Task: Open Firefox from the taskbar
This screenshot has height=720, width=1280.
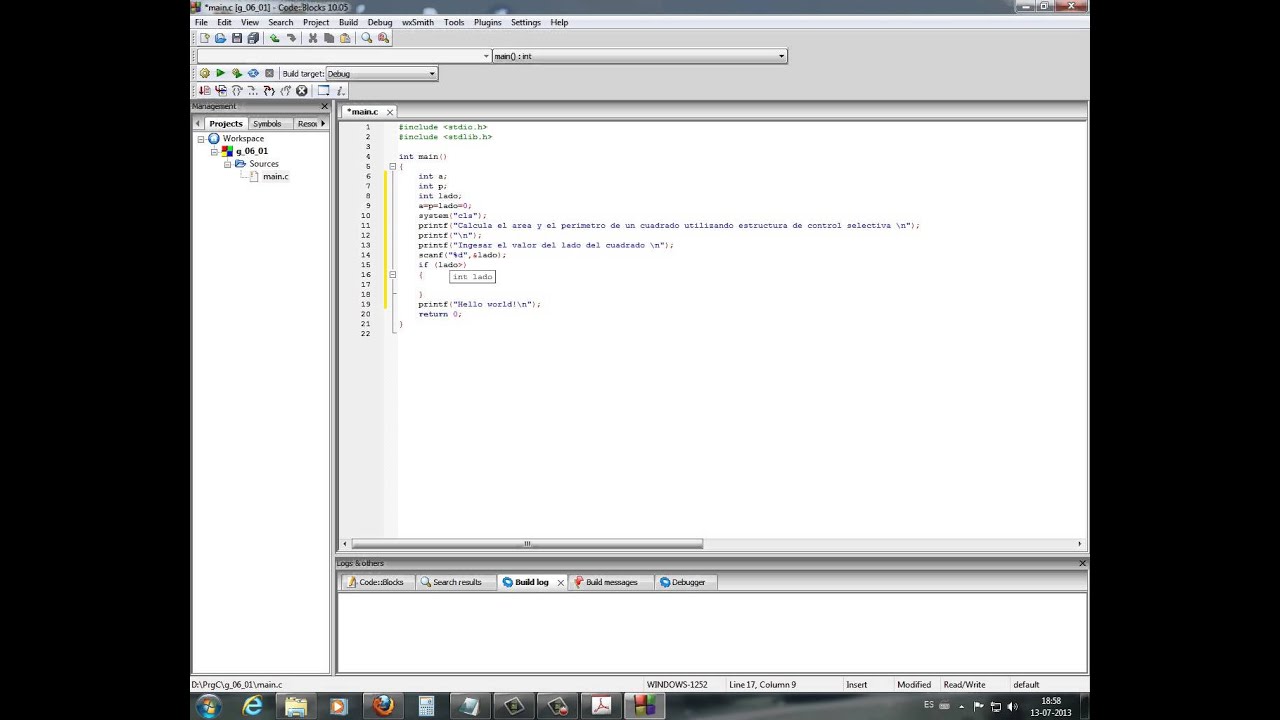Action: coord(383,706)
